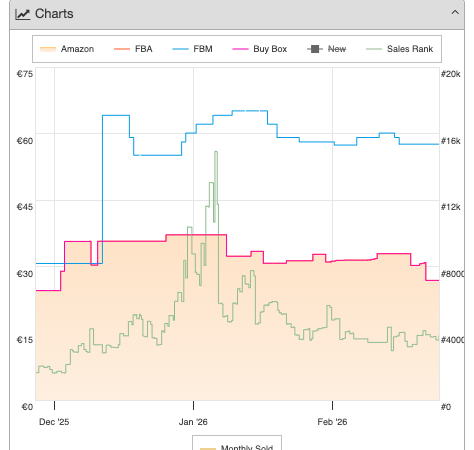Screen dimensions: 474x450
Task: Enable the struck-through New series
Action: tap(326, 49)
